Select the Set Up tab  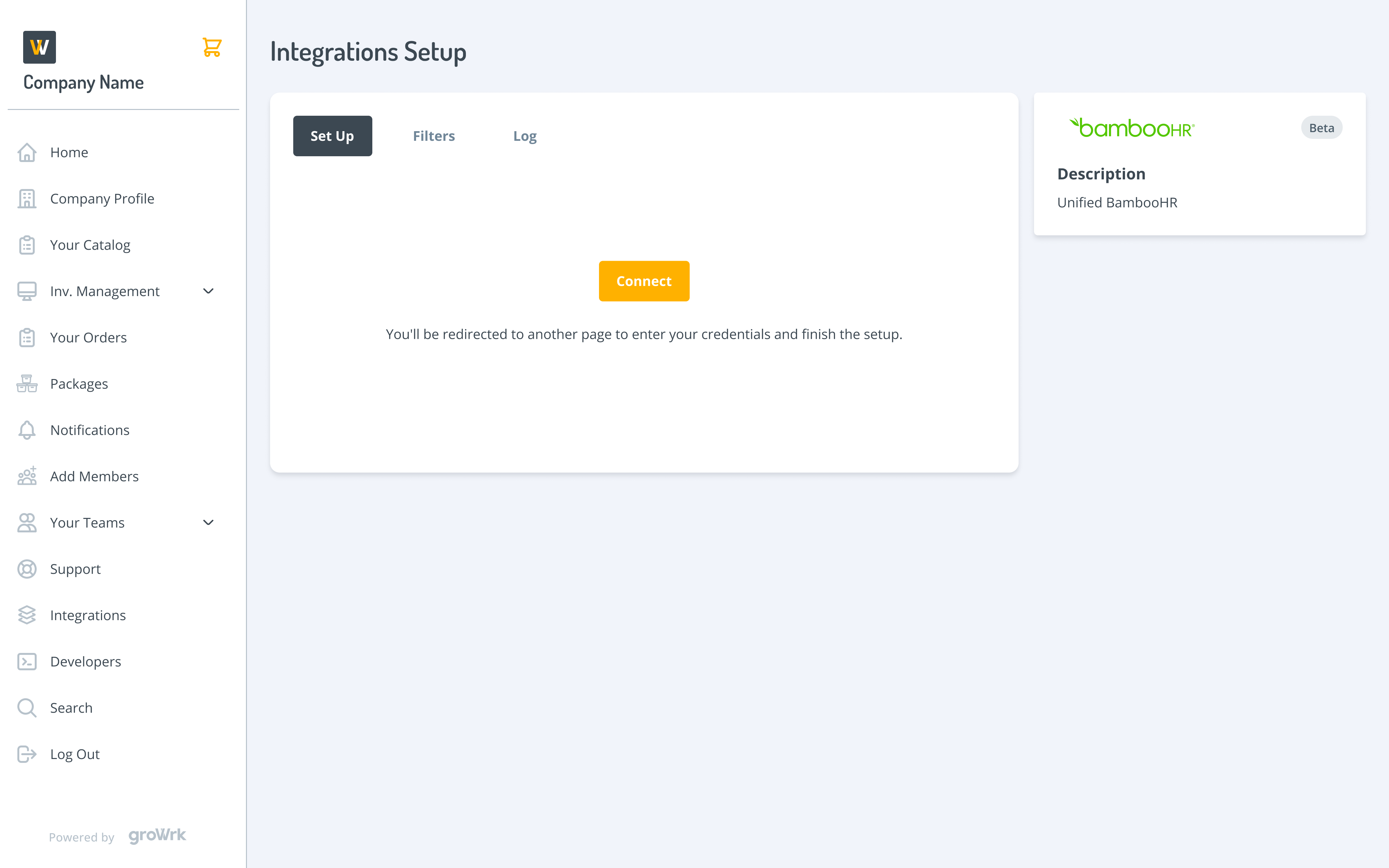[332, 136]
